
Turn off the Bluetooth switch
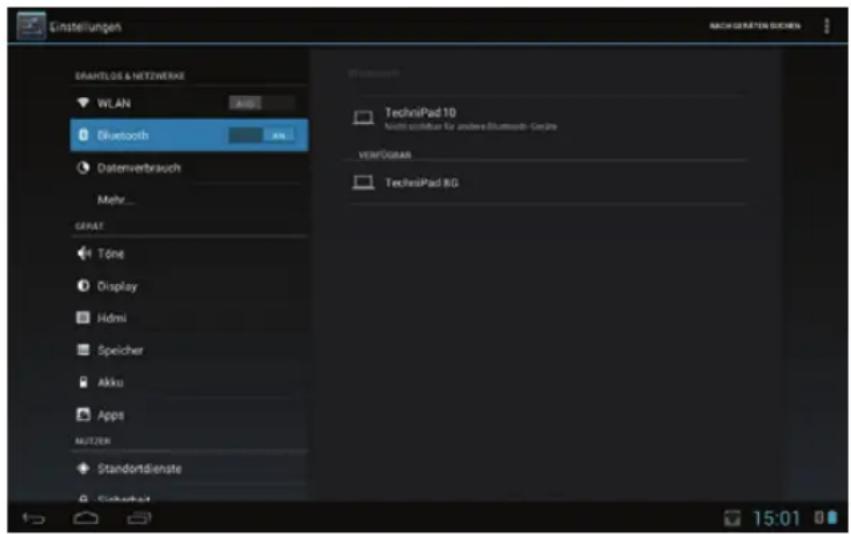pos(262,135)
